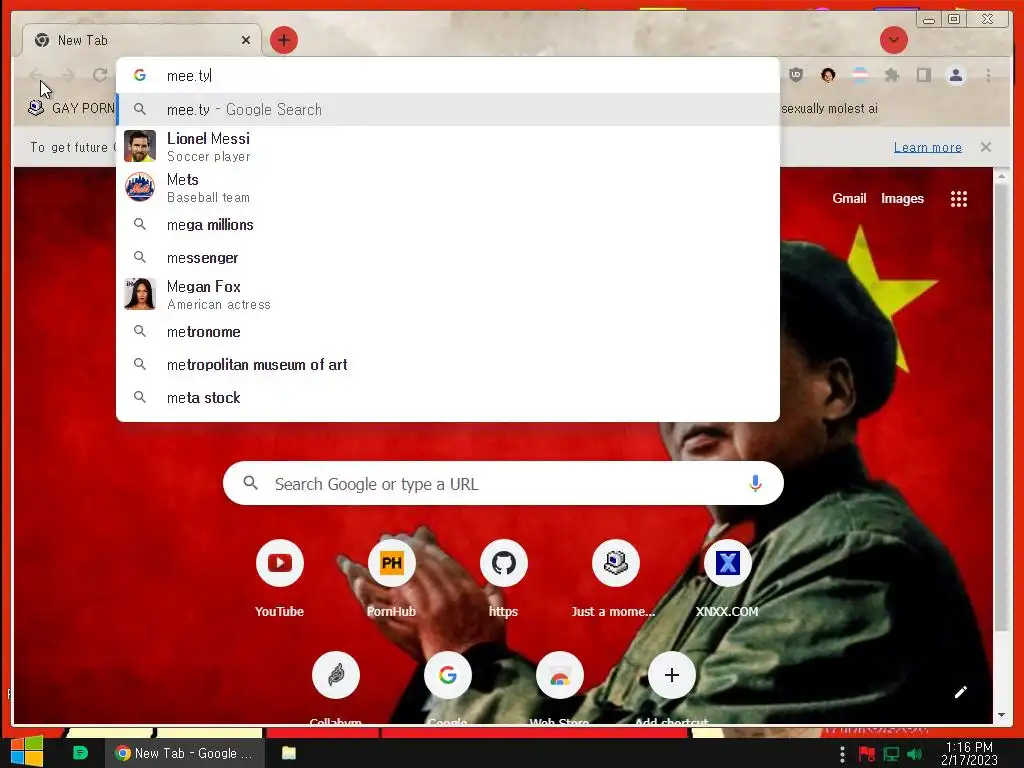The image size is (1024, 768).
Task: Click the tray overflow three-dot icon
Action: (x=842, y=754)
